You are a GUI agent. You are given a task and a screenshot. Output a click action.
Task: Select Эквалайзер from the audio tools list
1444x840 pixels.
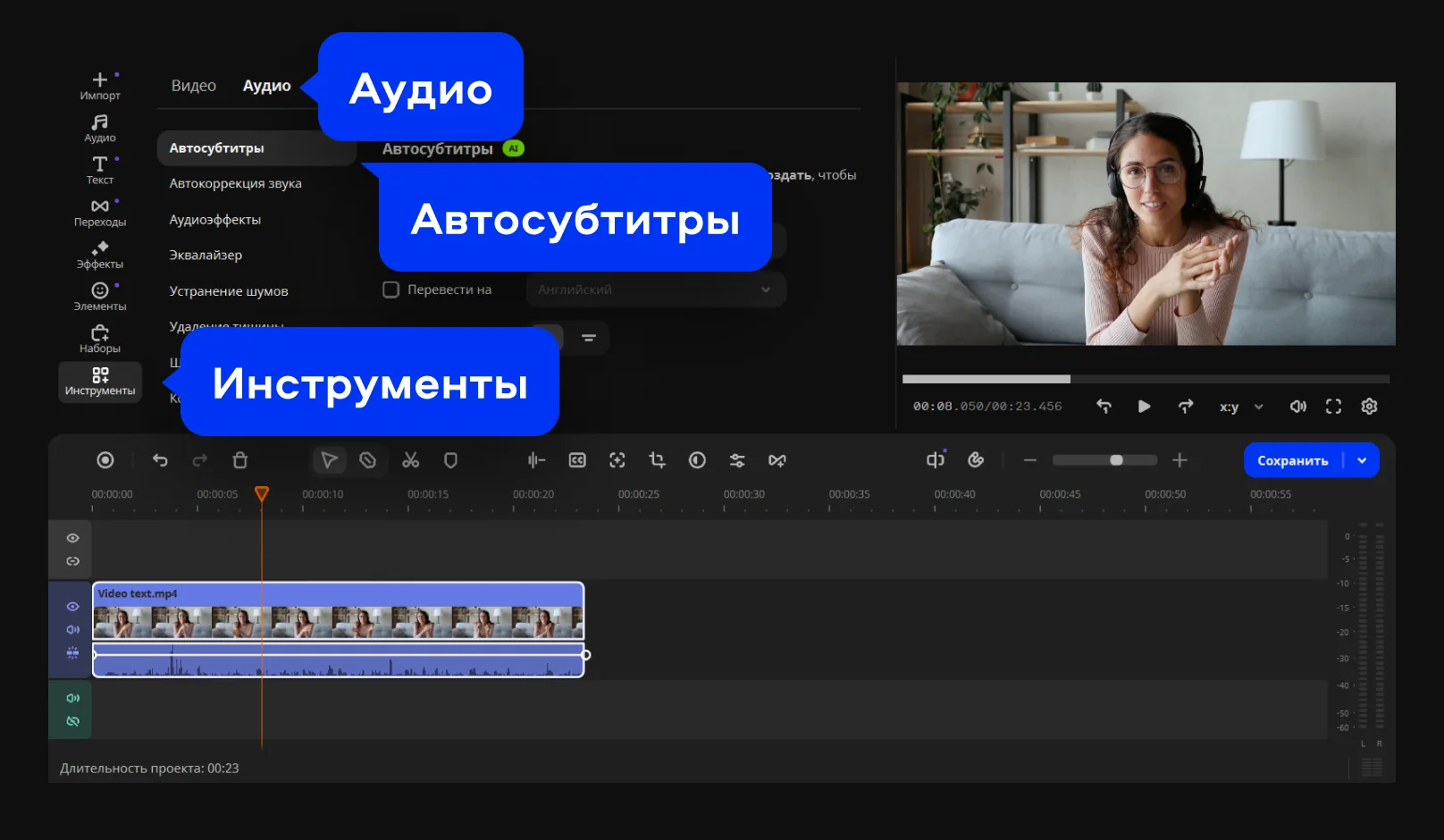coord(206,255)
